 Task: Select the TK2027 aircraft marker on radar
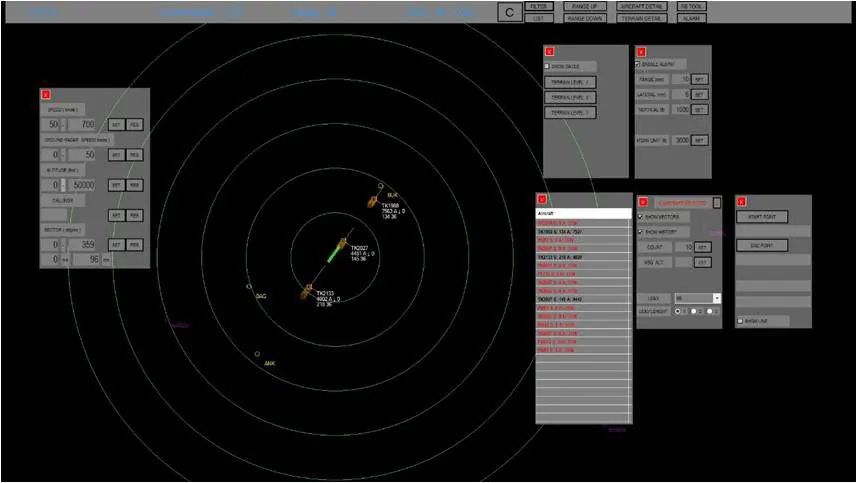point(343,243)
